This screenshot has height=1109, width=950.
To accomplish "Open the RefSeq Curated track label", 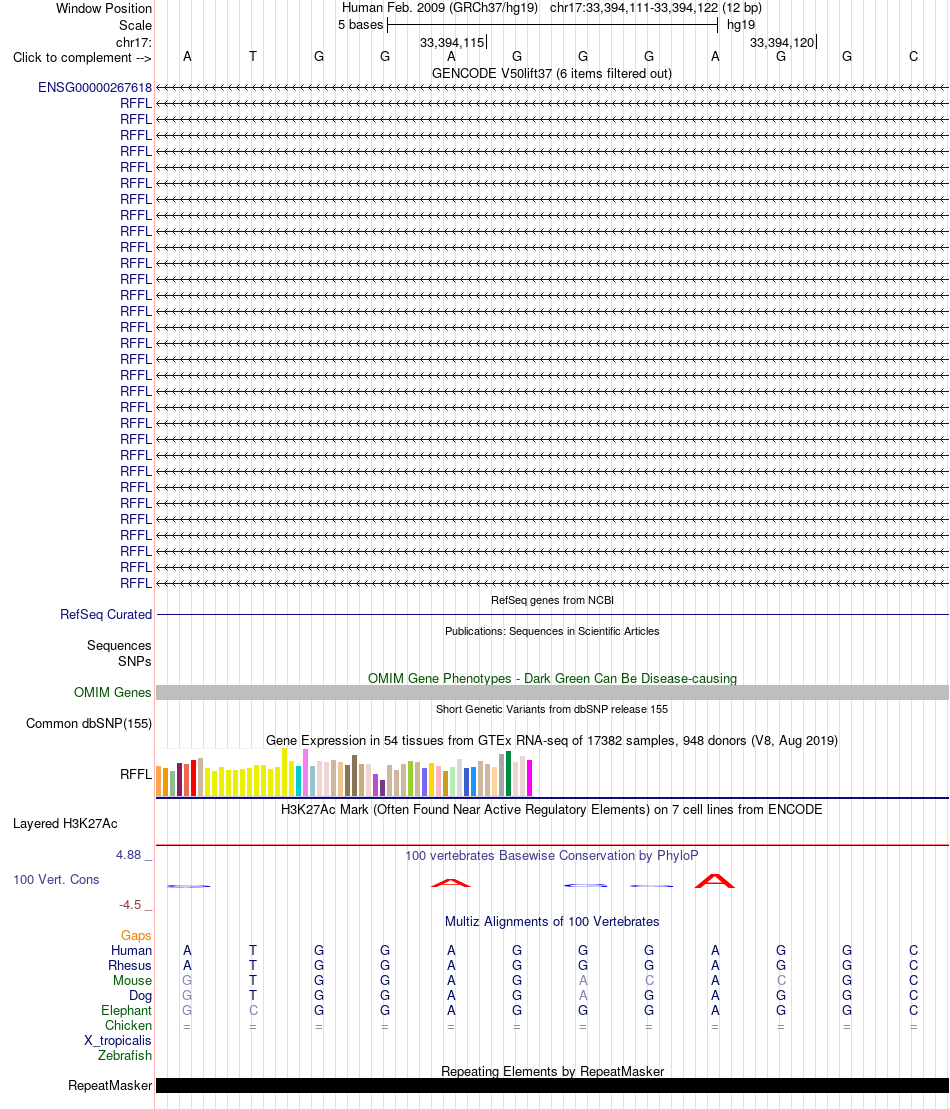I will (106, 615).
